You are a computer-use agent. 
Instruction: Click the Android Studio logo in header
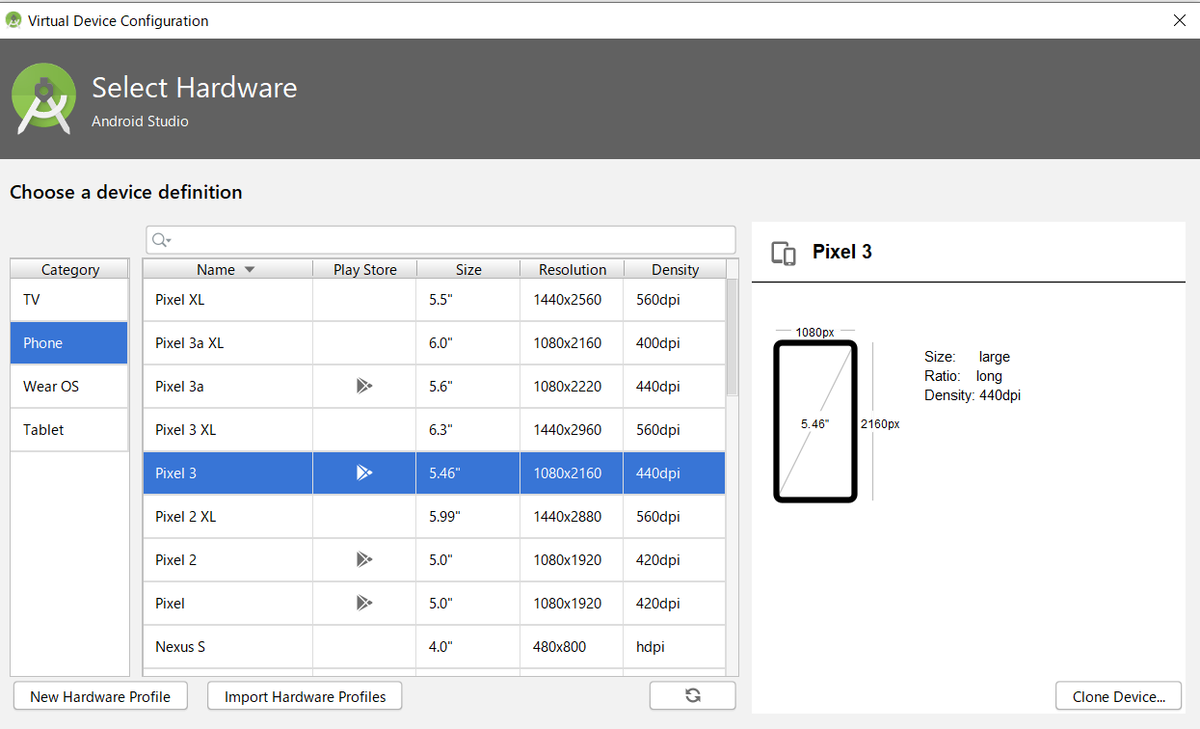(44, 98)
